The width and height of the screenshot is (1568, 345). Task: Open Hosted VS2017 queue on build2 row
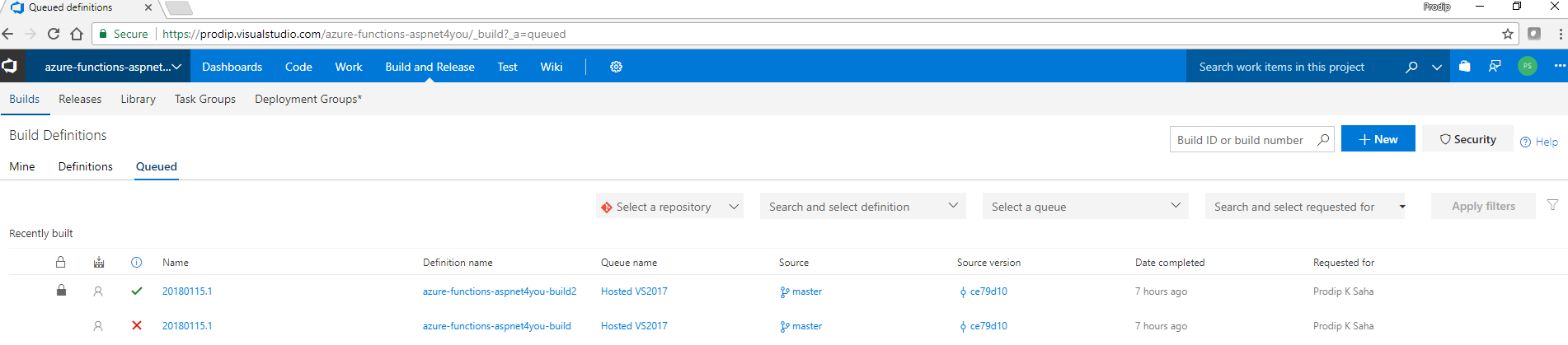(x=634, y=291)
